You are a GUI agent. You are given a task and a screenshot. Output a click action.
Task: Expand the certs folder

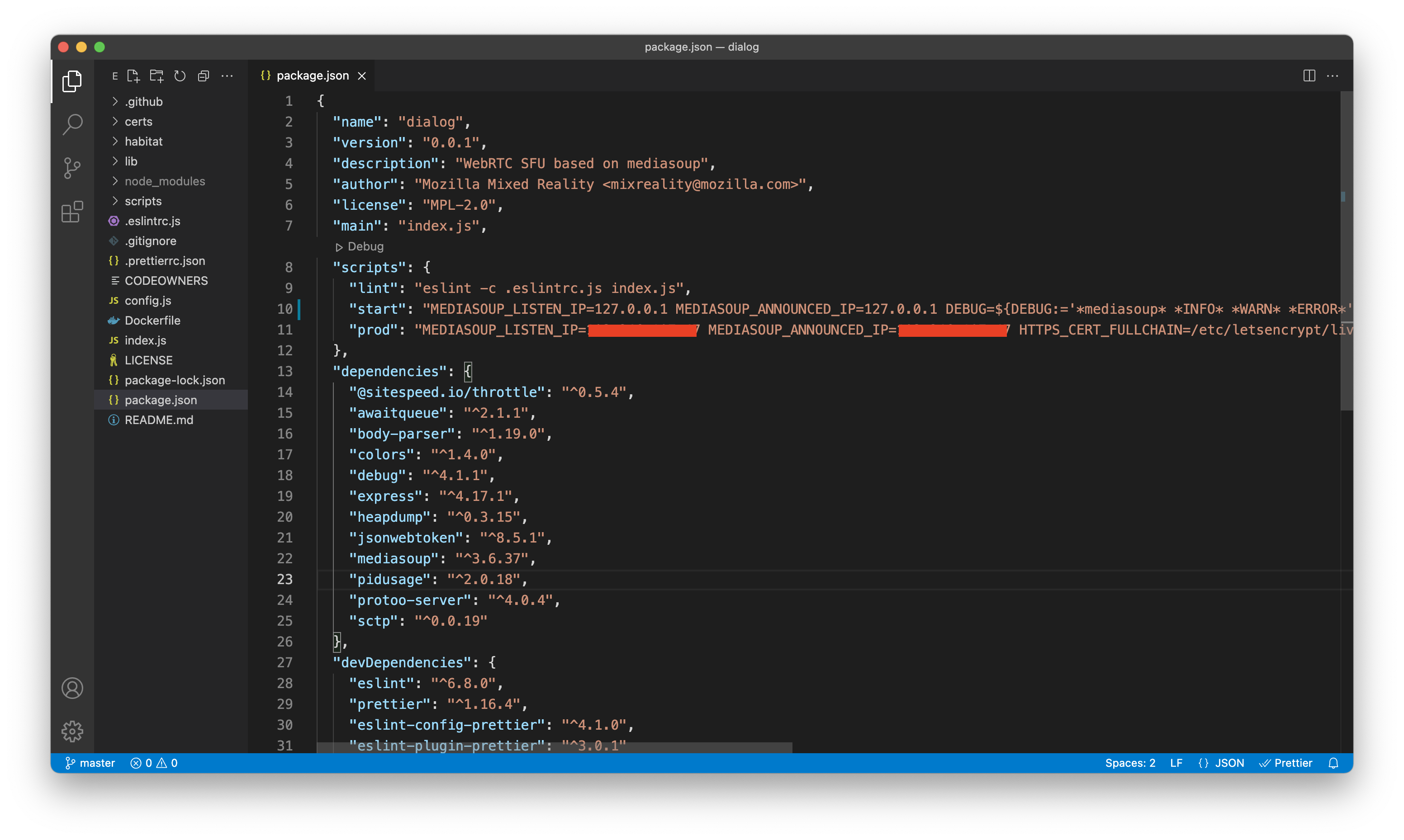[x=171, y=121]
